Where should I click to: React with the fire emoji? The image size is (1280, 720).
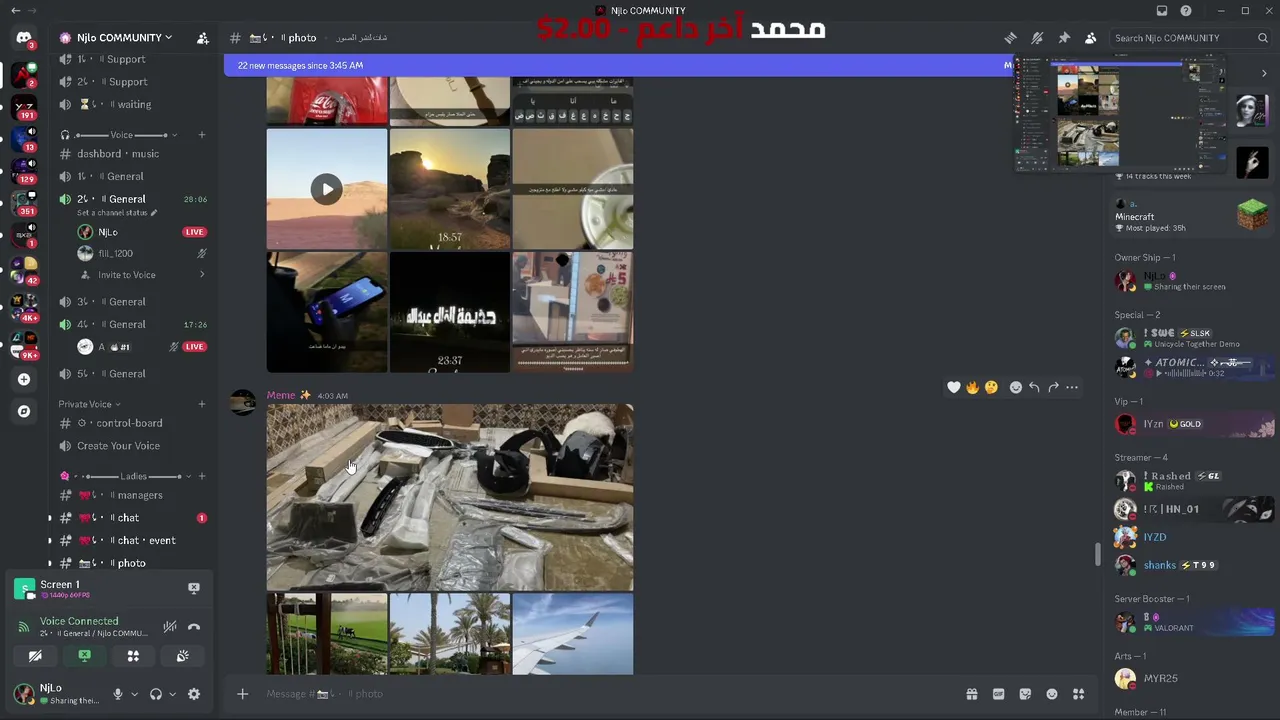click(x=972, y=387)
